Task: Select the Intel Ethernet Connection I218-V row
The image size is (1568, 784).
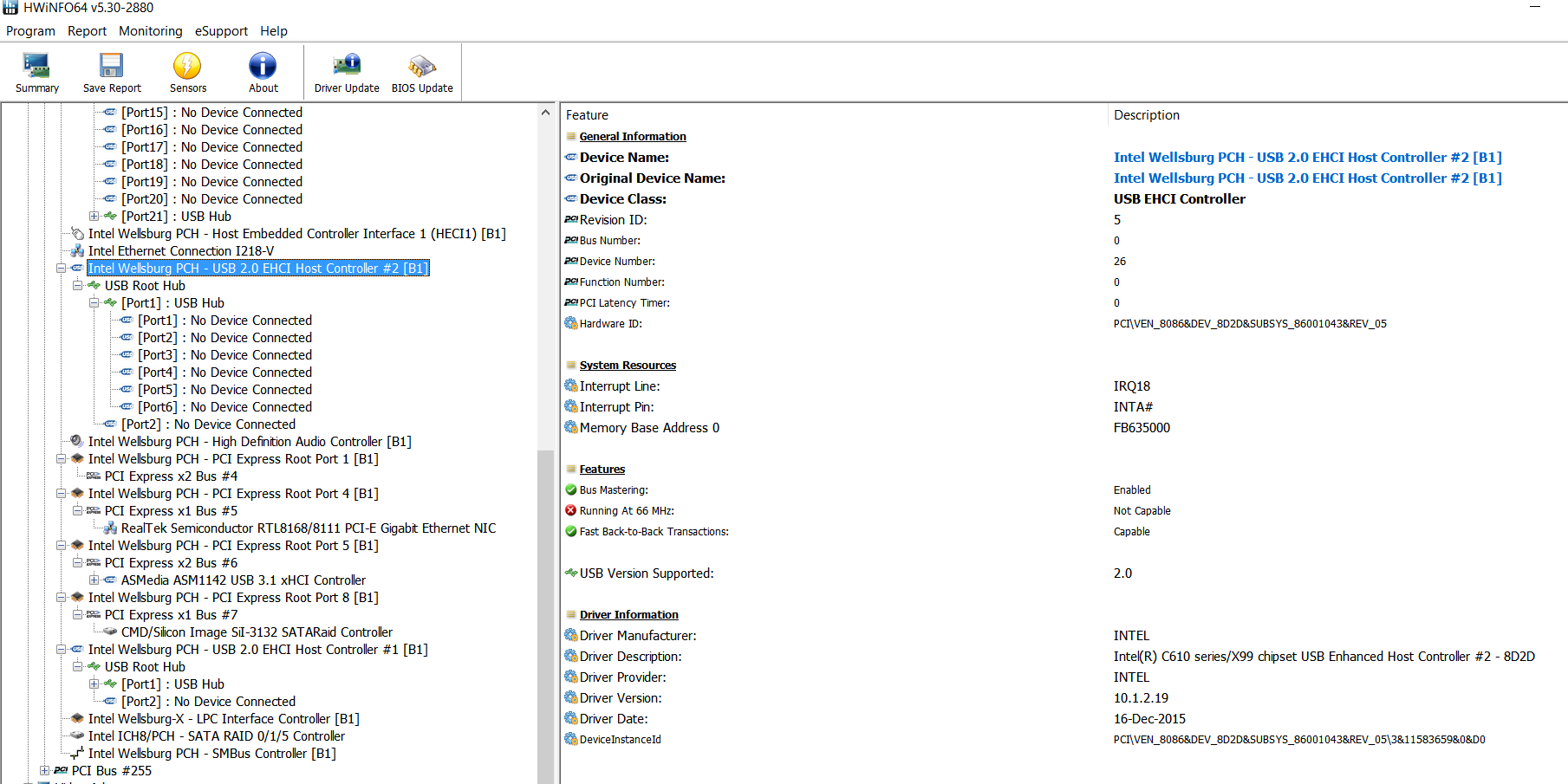Action: [181, 250]
